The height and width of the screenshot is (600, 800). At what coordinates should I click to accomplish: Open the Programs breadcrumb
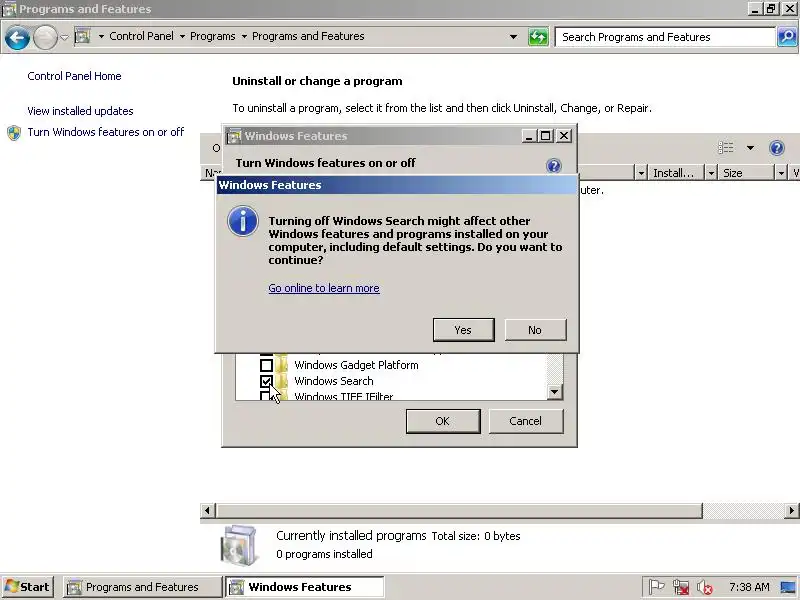point(213,36)
